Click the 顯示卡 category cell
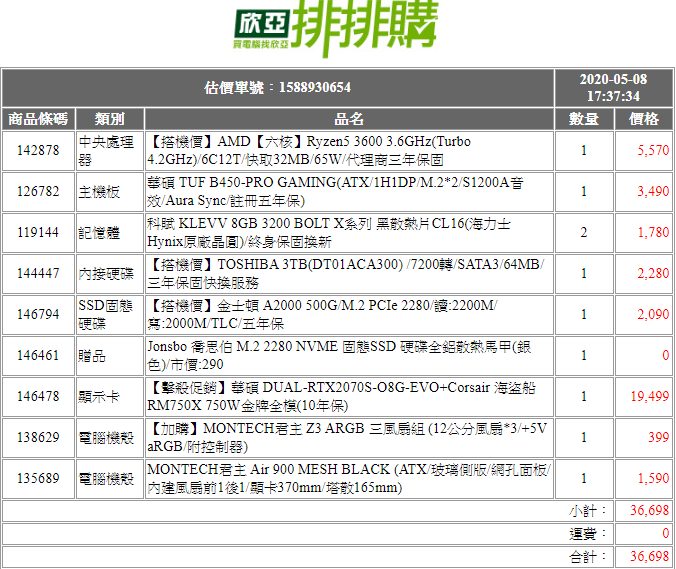Viewport: 676px width, 569px height. tap(110, 397)
